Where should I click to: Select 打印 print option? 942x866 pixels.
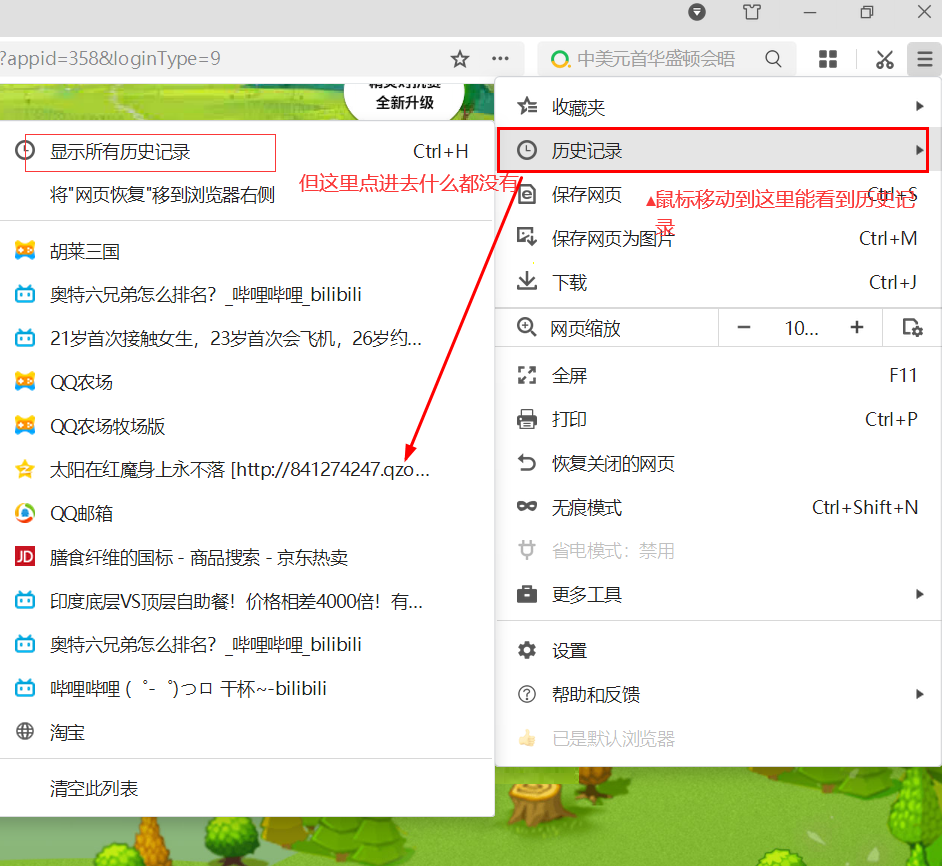click(x=719, y=419)
